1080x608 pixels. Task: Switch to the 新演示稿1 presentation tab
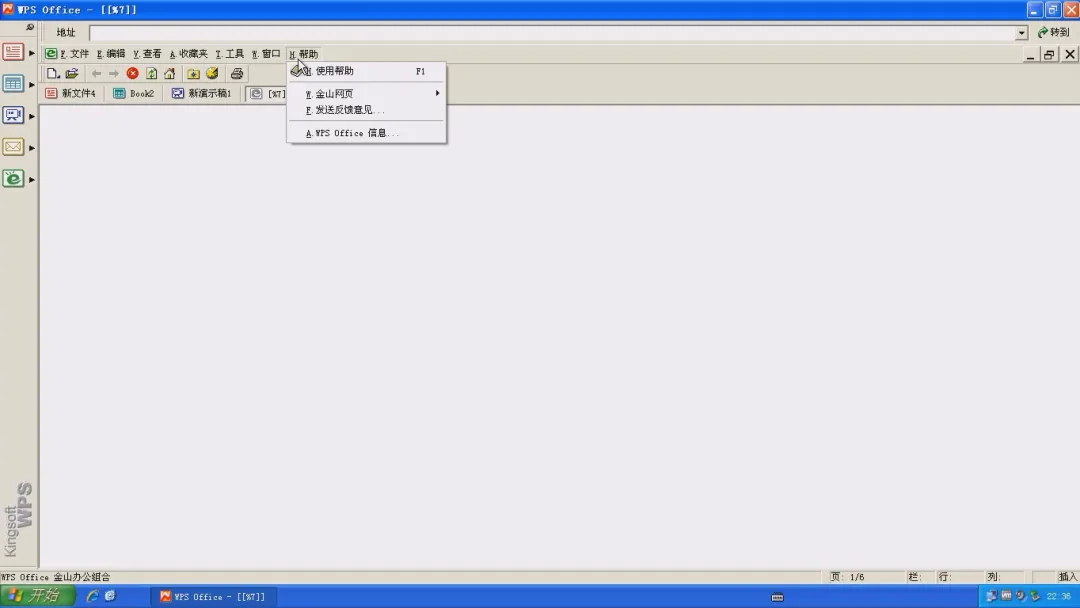point(201,93)
